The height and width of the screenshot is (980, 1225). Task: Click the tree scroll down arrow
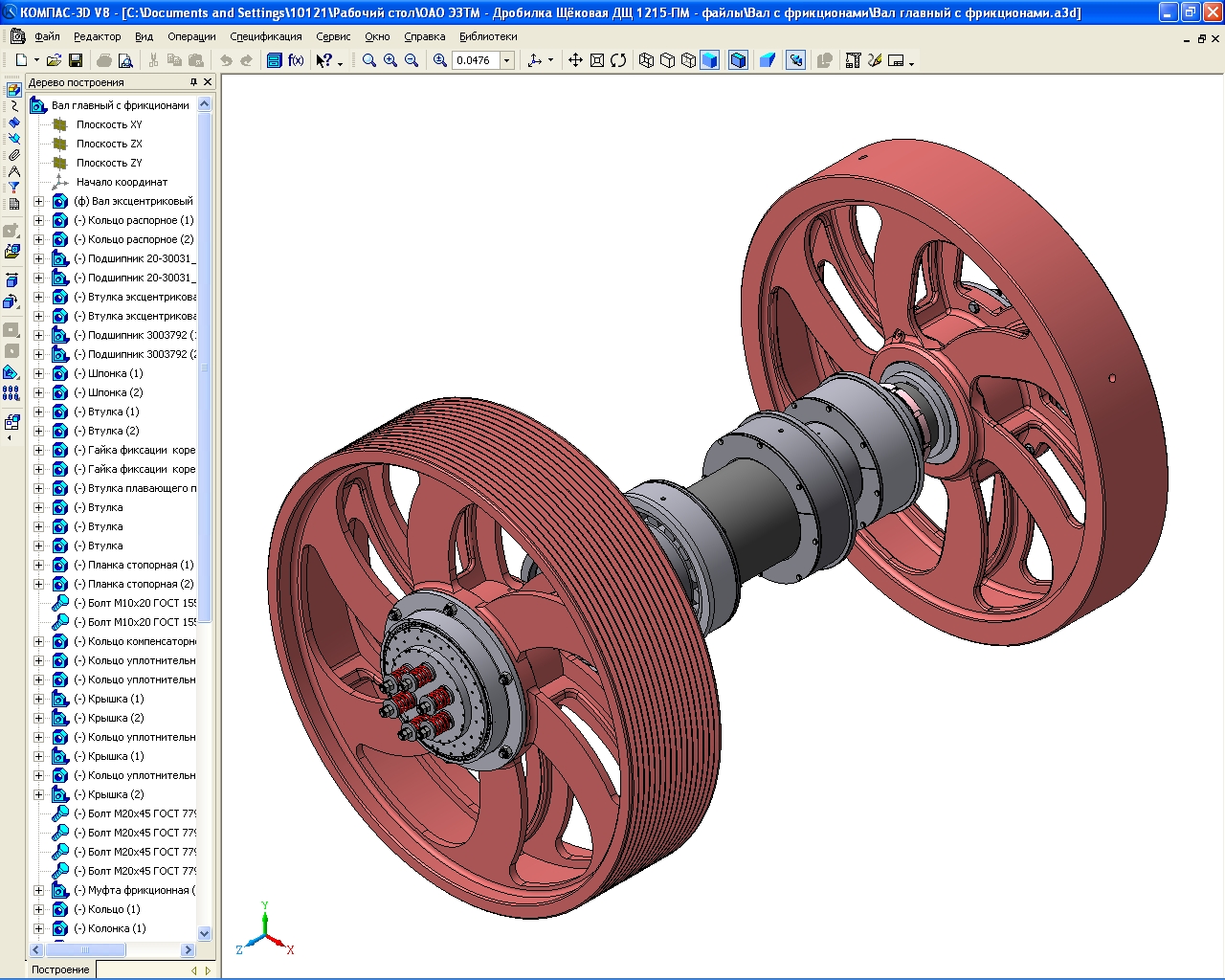coord(204,933)
